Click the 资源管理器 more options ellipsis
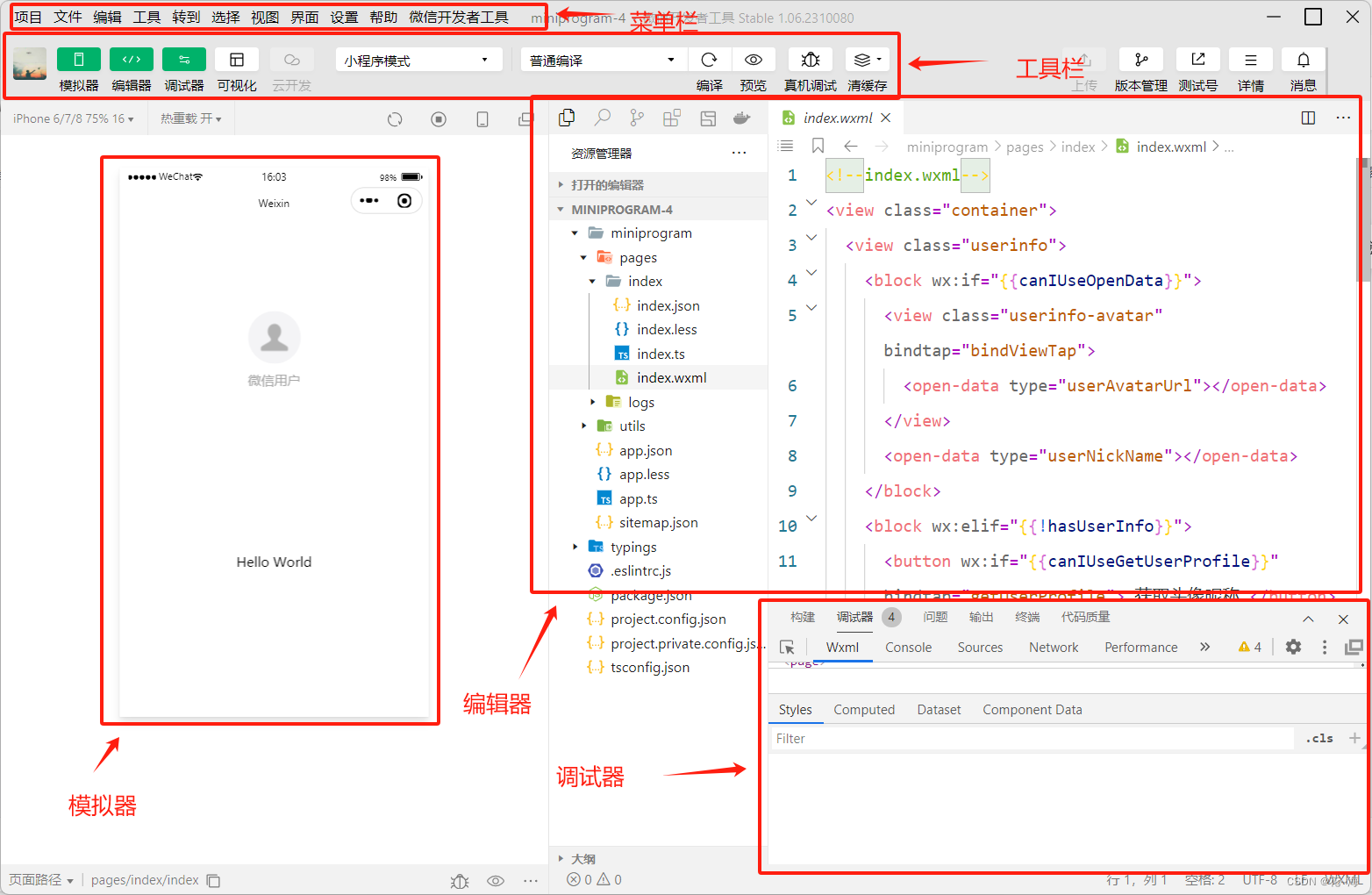The width and height of the screenshot is (1372, 895). pyautogui.click(x=740, y=154)
